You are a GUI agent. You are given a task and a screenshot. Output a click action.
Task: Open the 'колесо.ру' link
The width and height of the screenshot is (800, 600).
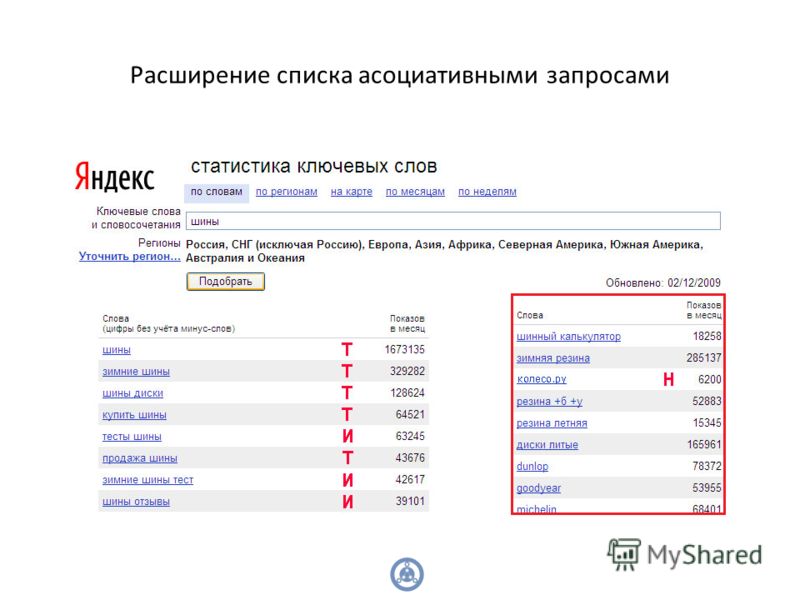click(541, 380)
